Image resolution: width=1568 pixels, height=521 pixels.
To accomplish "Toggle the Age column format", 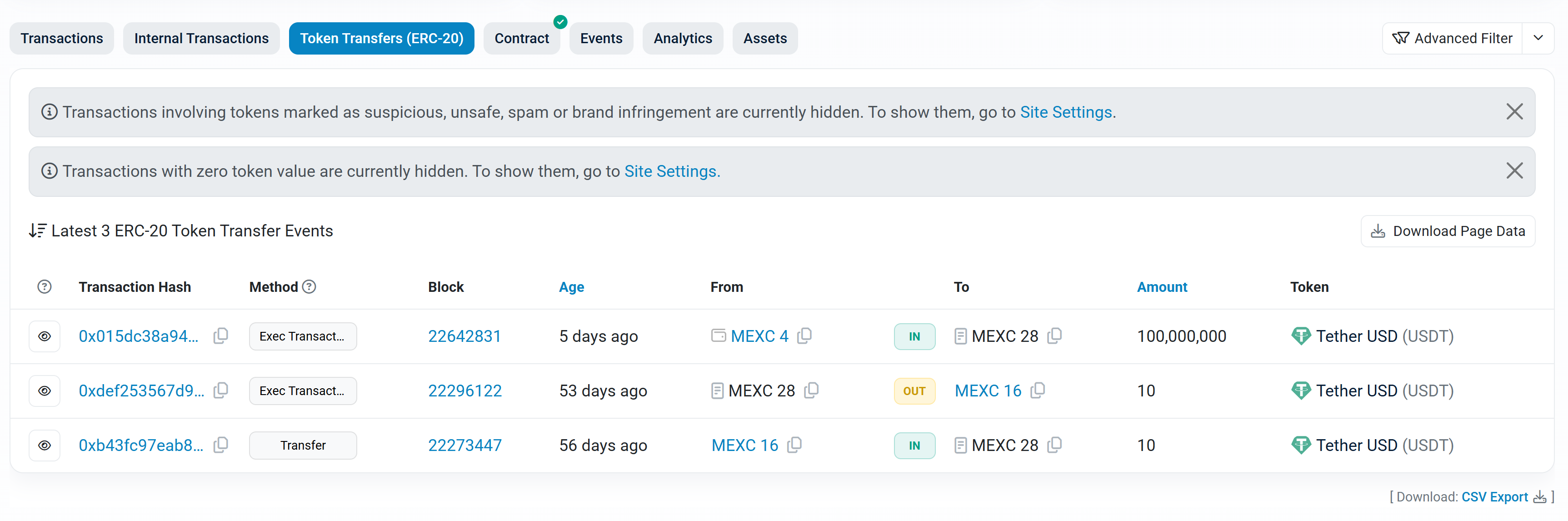I will coord(571,287).
